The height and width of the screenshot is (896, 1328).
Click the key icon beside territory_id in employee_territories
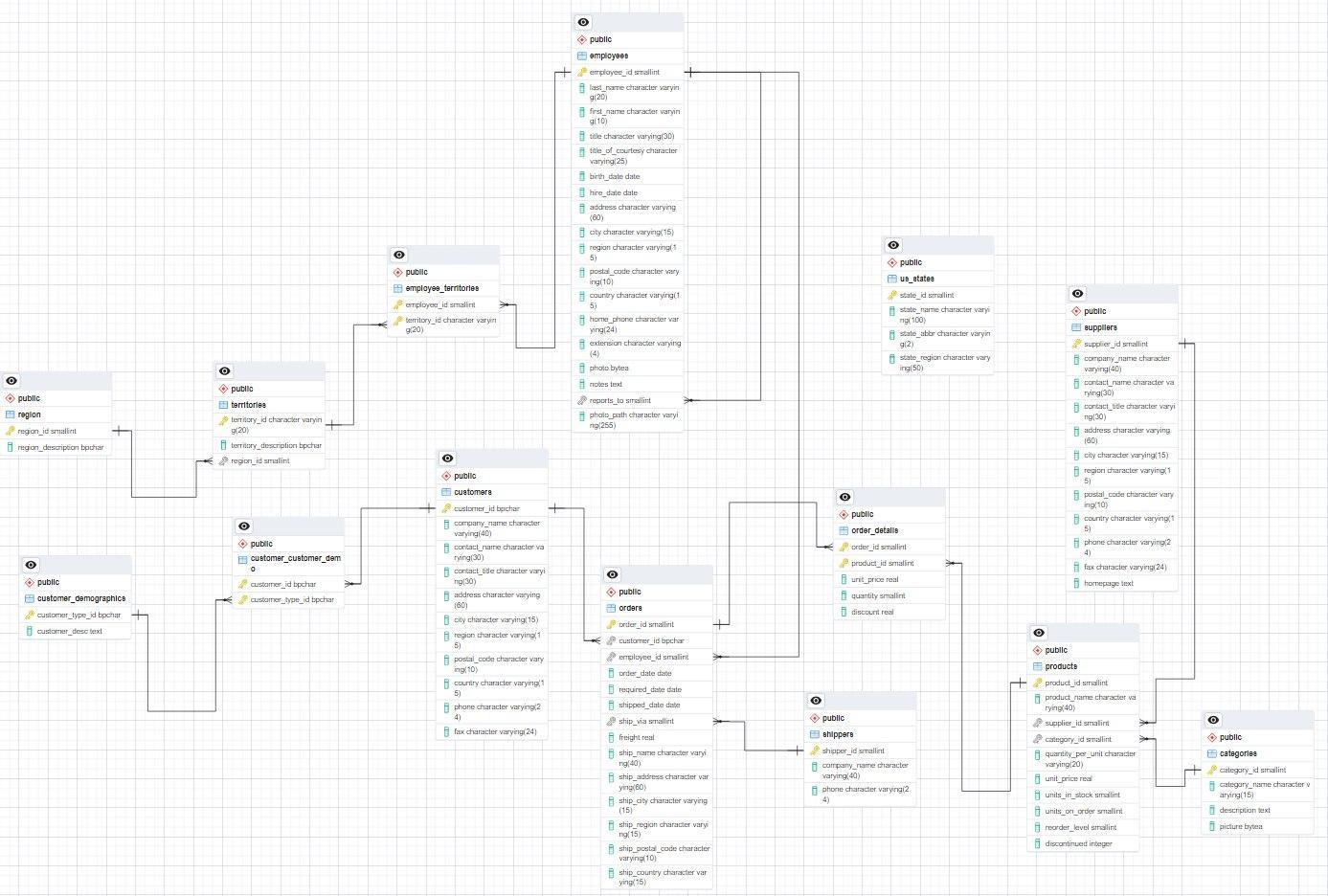click(398, 321)
